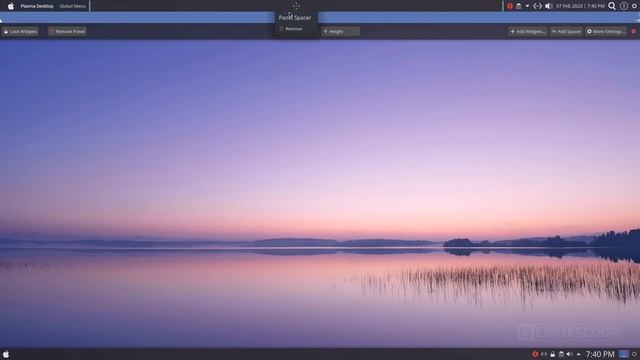Viewport: 640px width, 360px height.
Task: Click the Plasma Desktop label in top panel
Action: [x=37, y=6]
